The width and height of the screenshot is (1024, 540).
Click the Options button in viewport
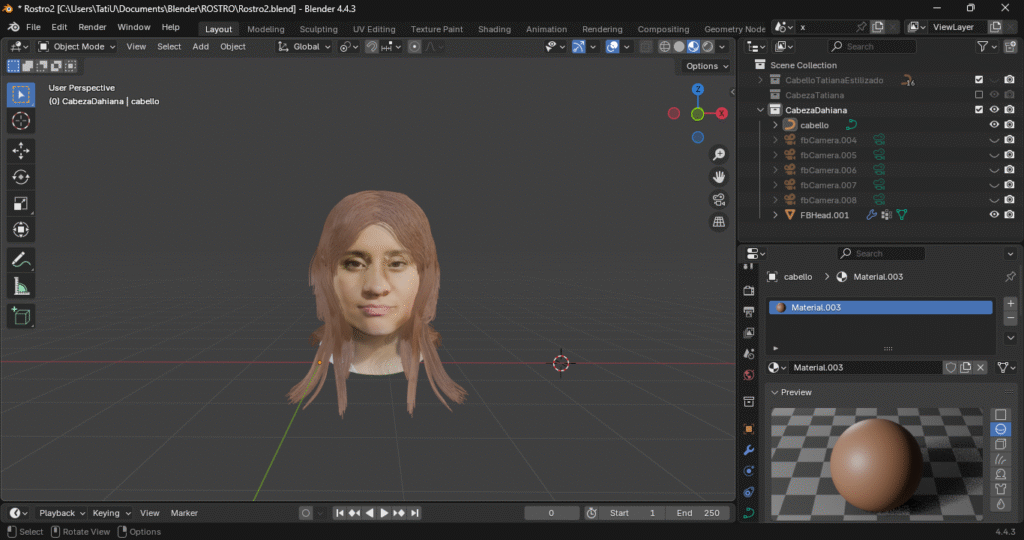point(706,66)
